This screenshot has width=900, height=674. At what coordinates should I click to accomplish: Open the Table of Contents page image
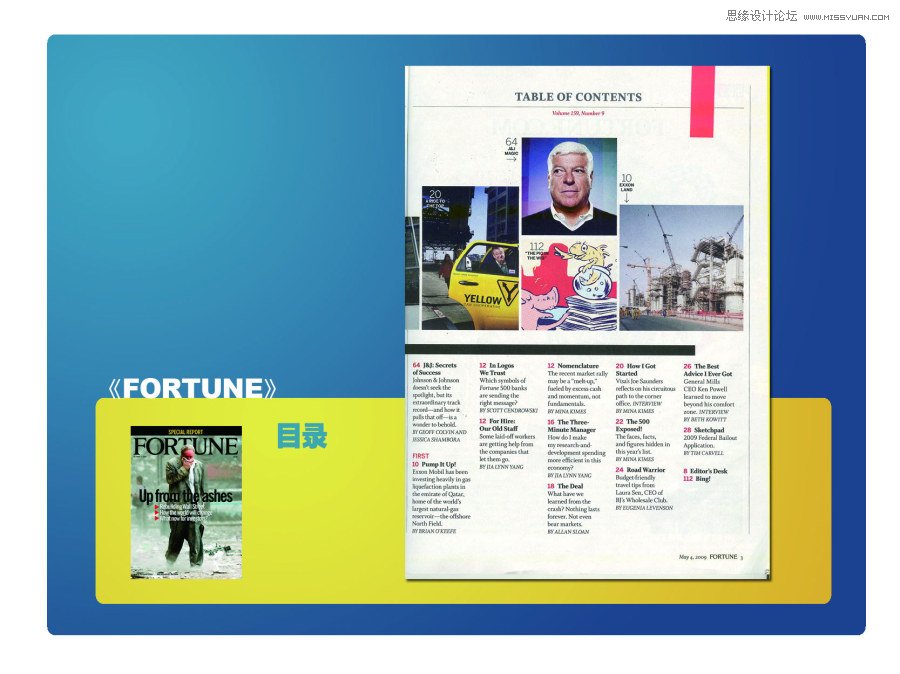coord(587,323)
